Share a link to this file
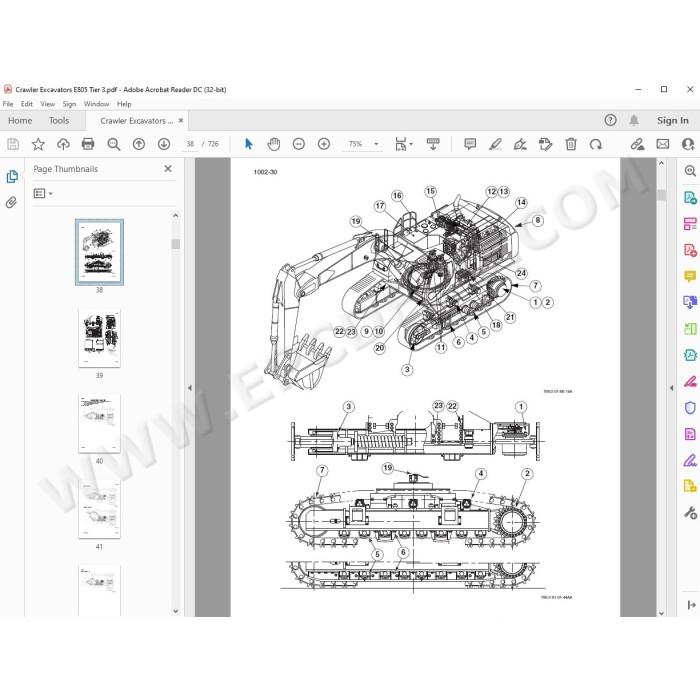This screenshot has height=700, width=700. click(x=637, y=144)
